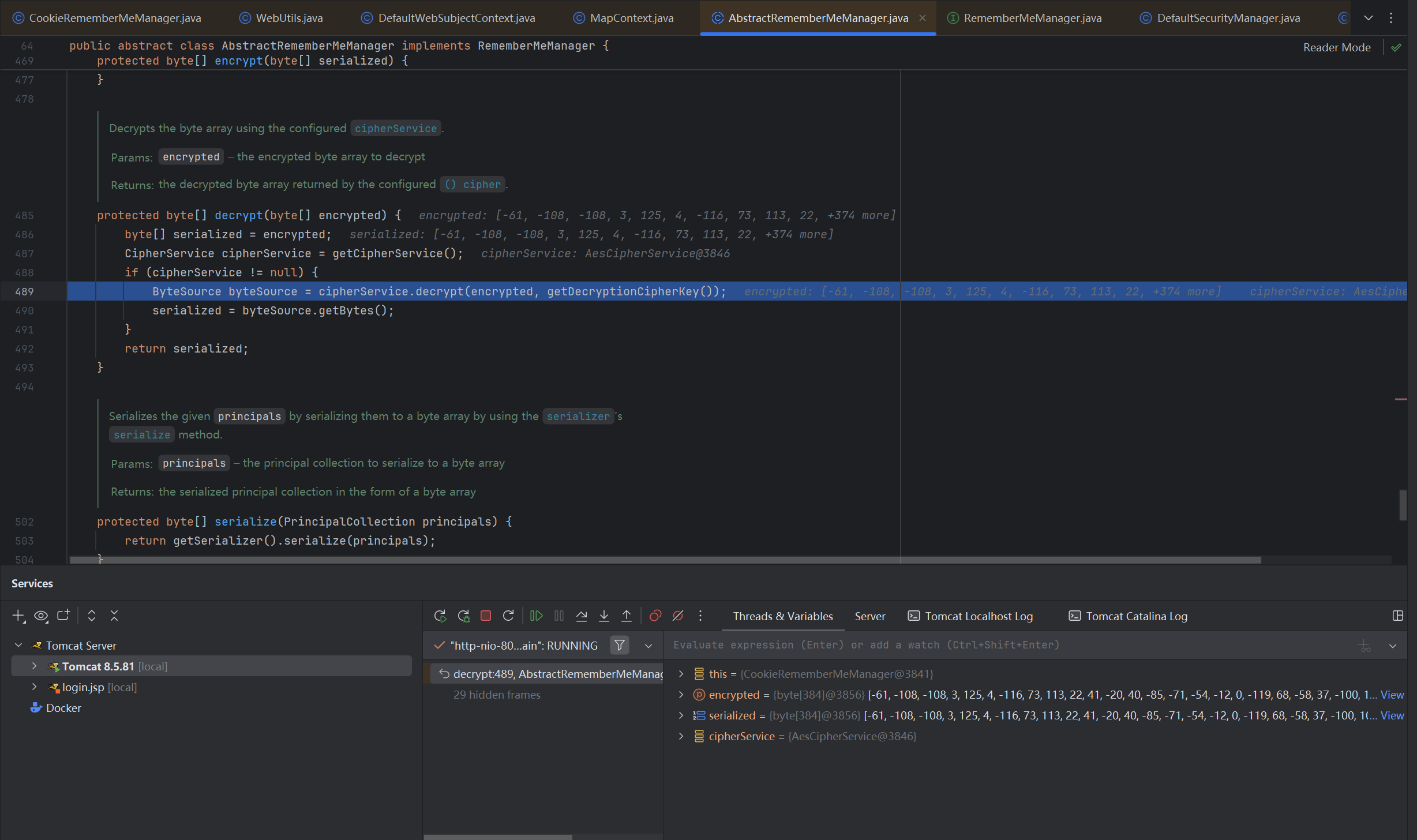Toggle the Services view options eye icon

click(x=41, y=616)
